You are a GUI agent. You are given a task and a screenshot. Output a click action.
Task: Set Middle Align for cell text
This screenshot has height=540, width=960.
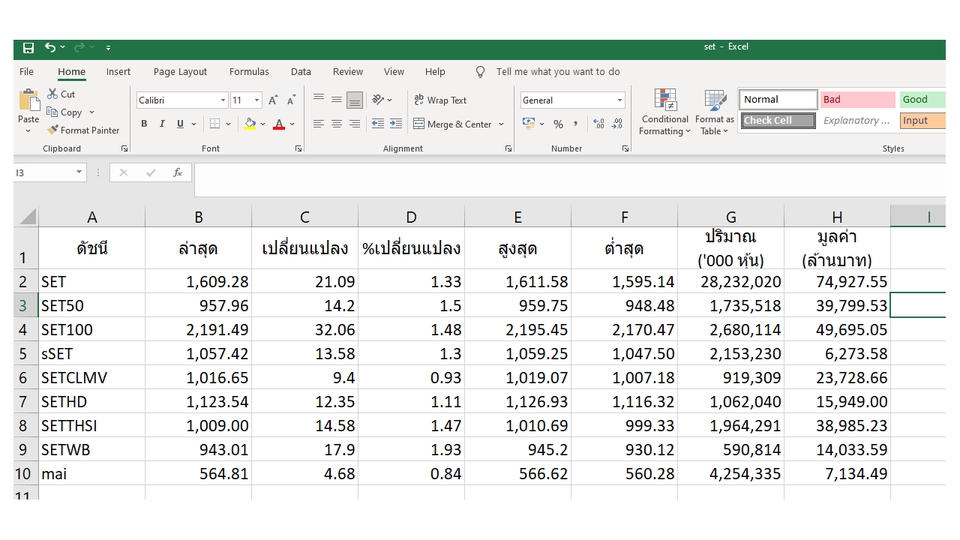pyautogui.click(x=336, y=99)
